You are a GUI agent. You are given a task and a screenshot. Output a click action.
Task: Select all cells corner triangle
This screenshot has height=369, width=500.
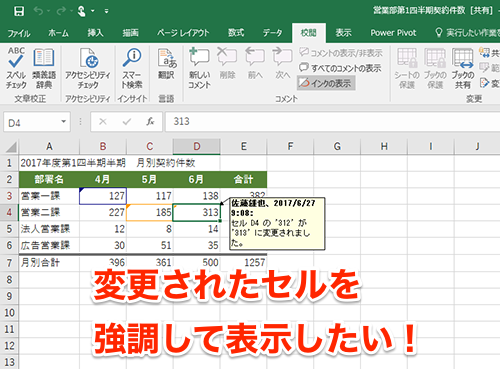(x=11, y=147)
